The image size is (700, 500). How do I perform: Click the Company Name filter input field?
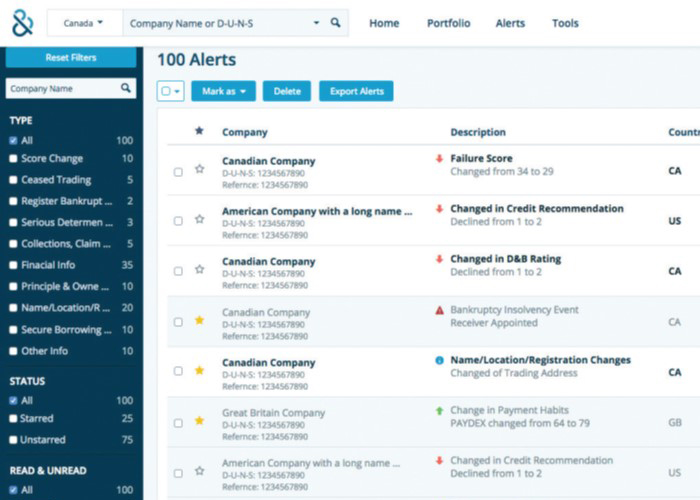click(x=60, y=89)
